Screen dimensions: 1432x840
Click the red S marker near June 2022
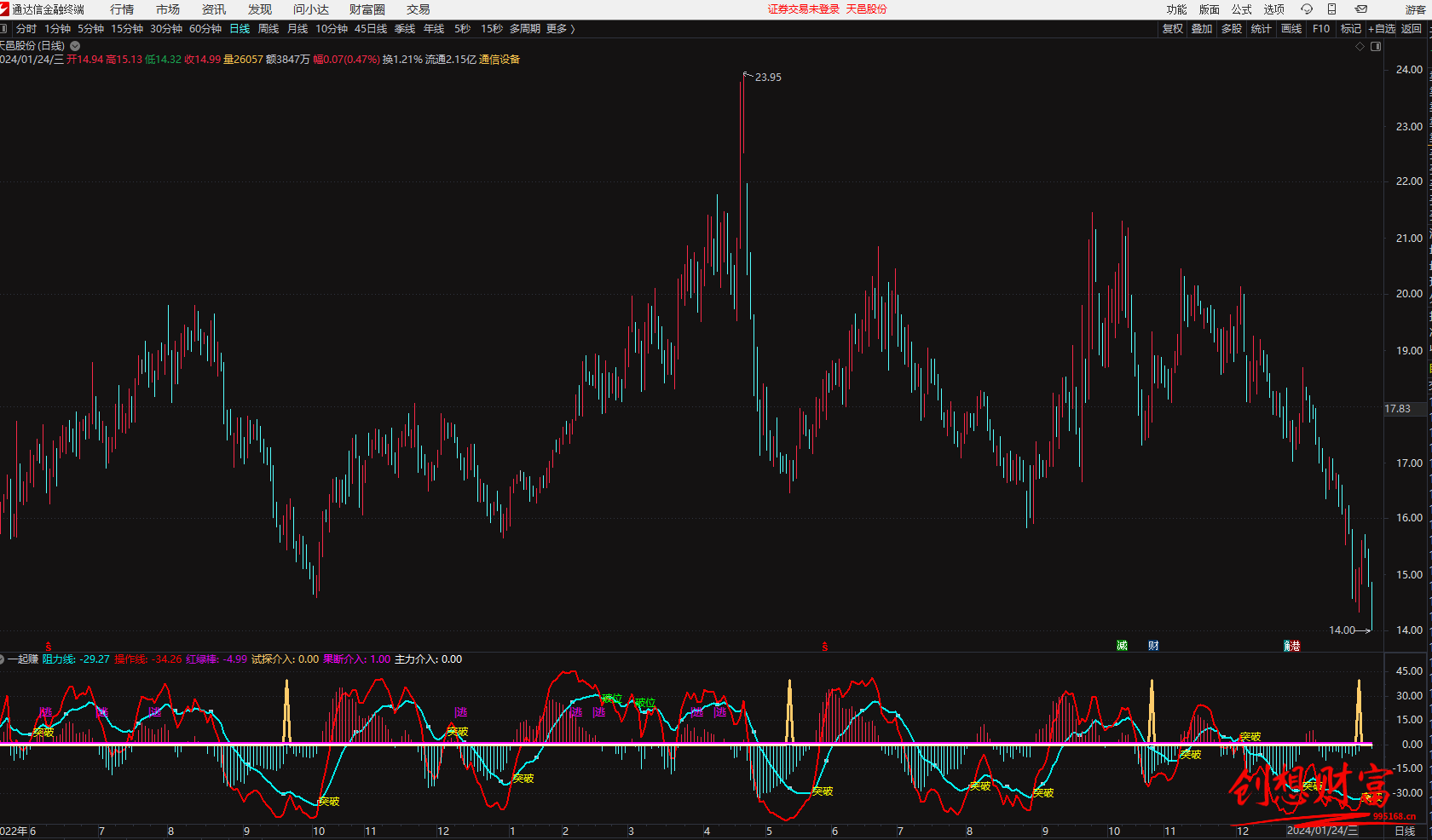[48, 647]
